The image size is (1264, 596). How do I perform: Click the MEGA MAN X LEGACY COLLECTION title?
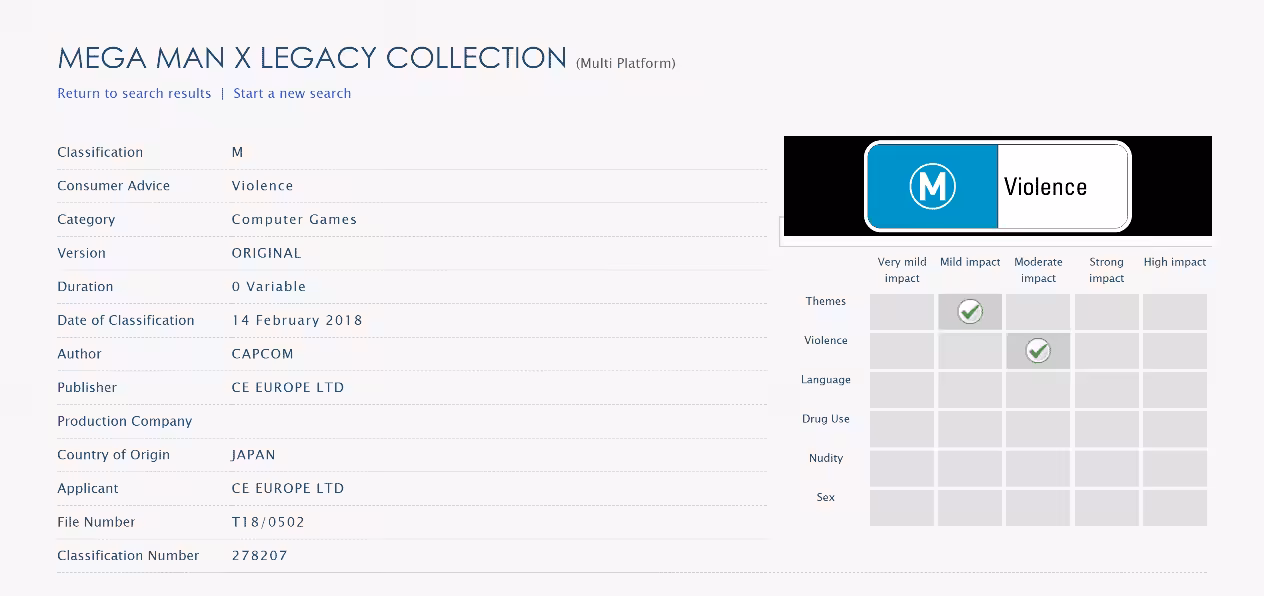coord(310,58)
